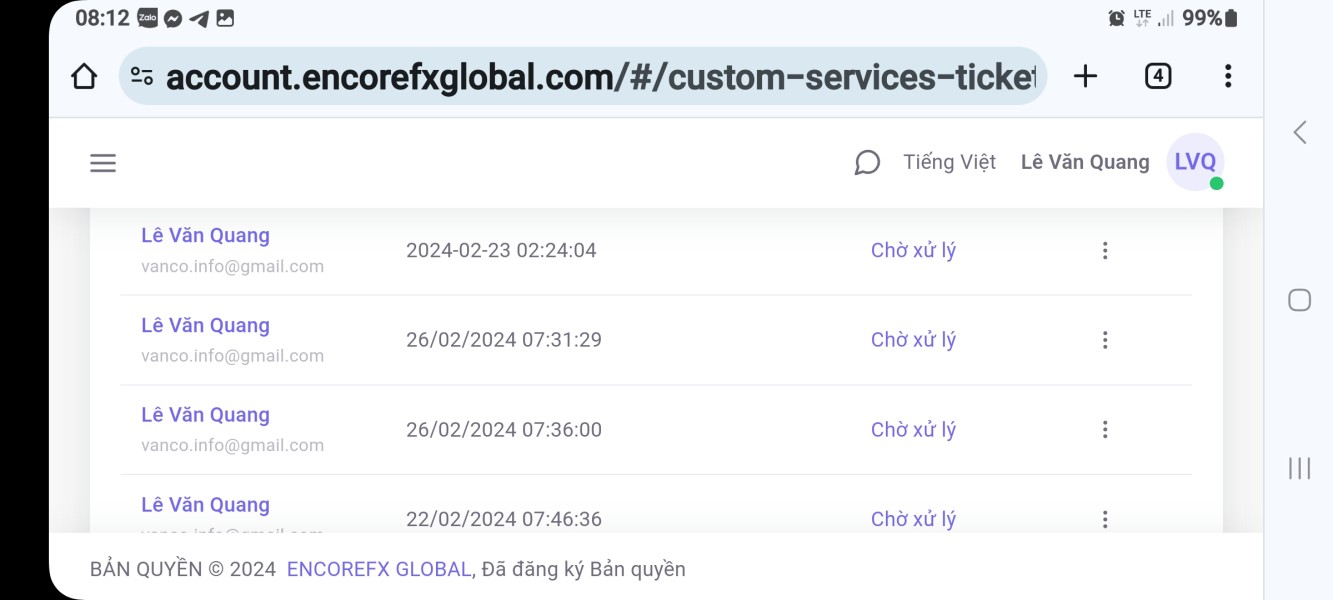Click timestamp 22/02/2024 07:46:36
The height and width of the screenshot is (600, 1333).
tap(504, 519)
